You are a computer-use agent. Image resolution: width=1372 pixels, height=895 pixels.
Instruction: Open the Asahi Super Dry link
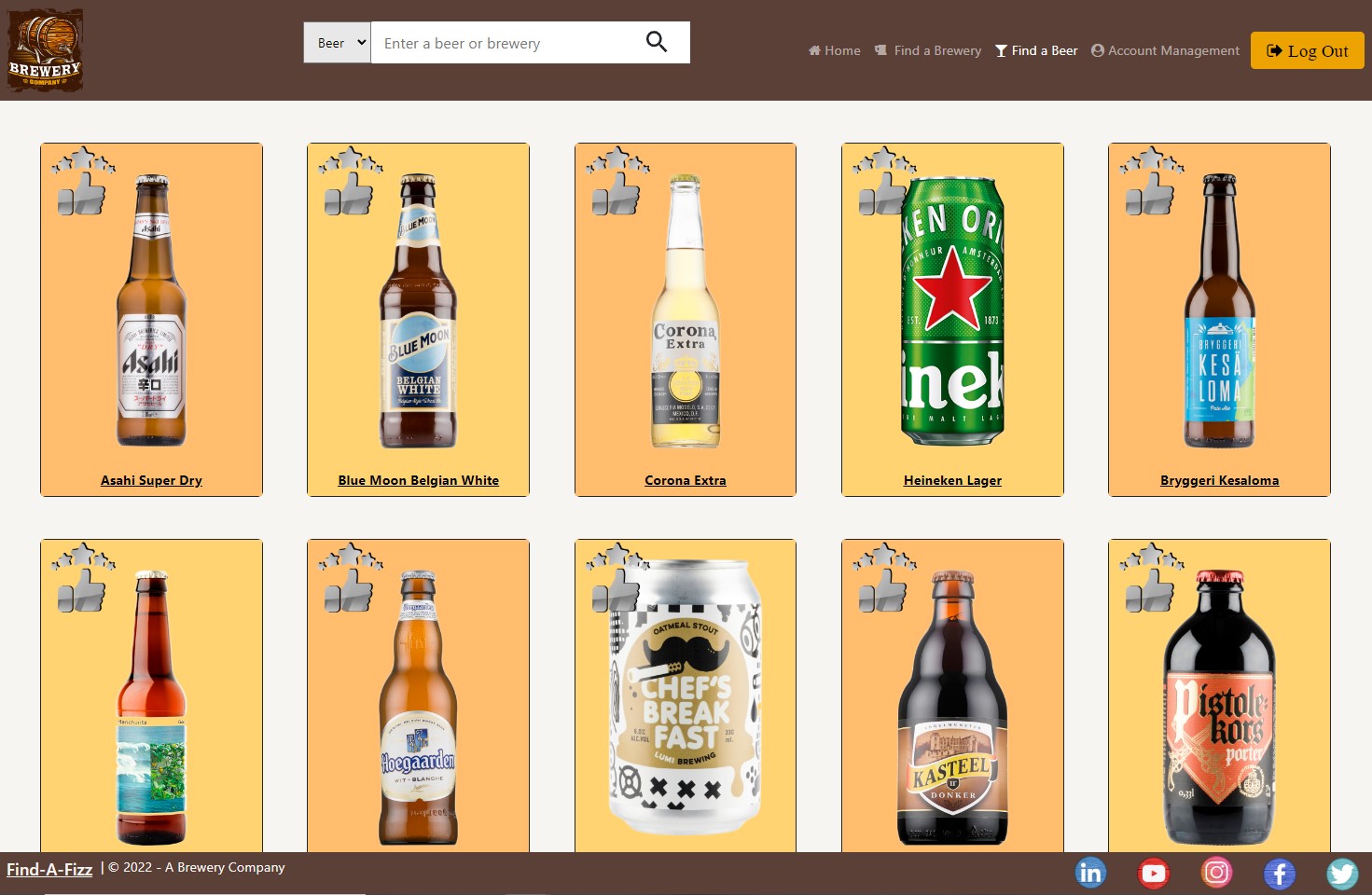pos(151,480)
